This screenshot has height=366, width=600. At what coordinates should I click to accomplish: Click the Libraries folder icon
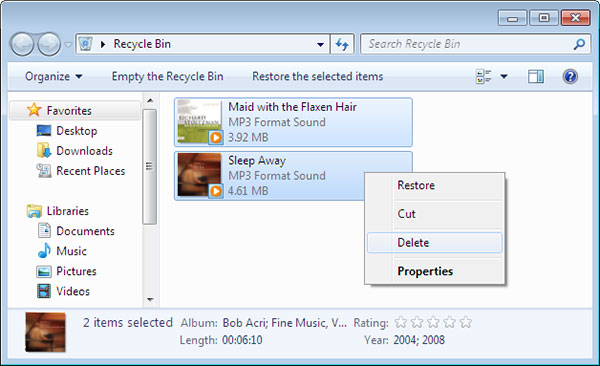[x=34, y=211]
